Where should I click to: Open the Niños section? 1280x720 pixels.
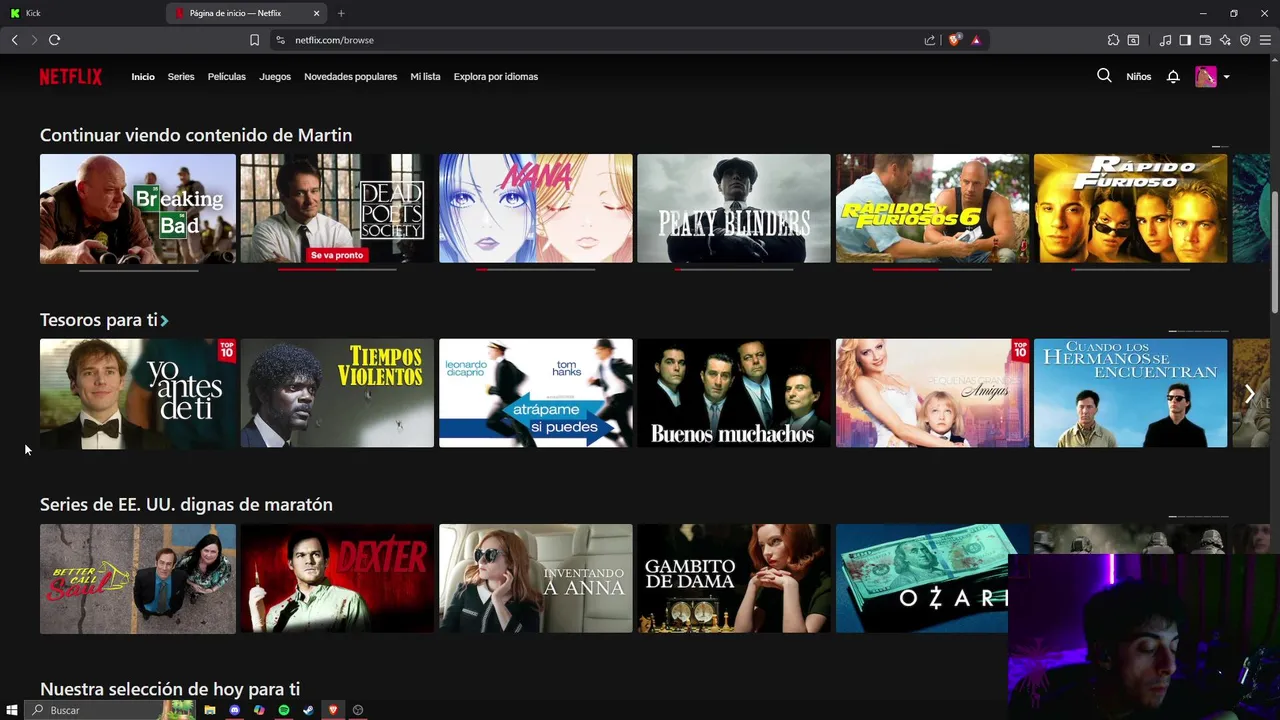click(1138, 77)
